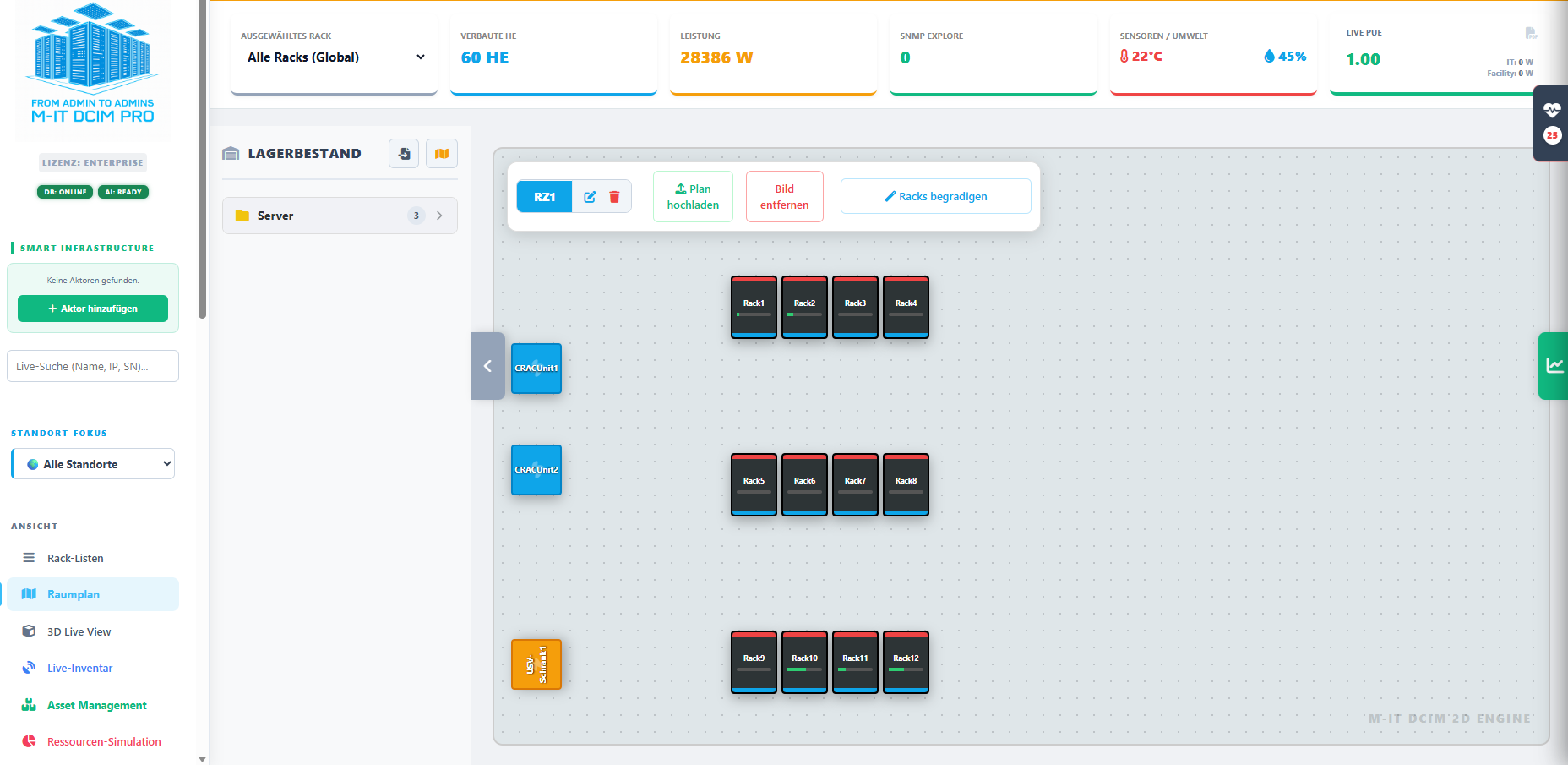Open the green chart side panel

tap(1554, 366)
